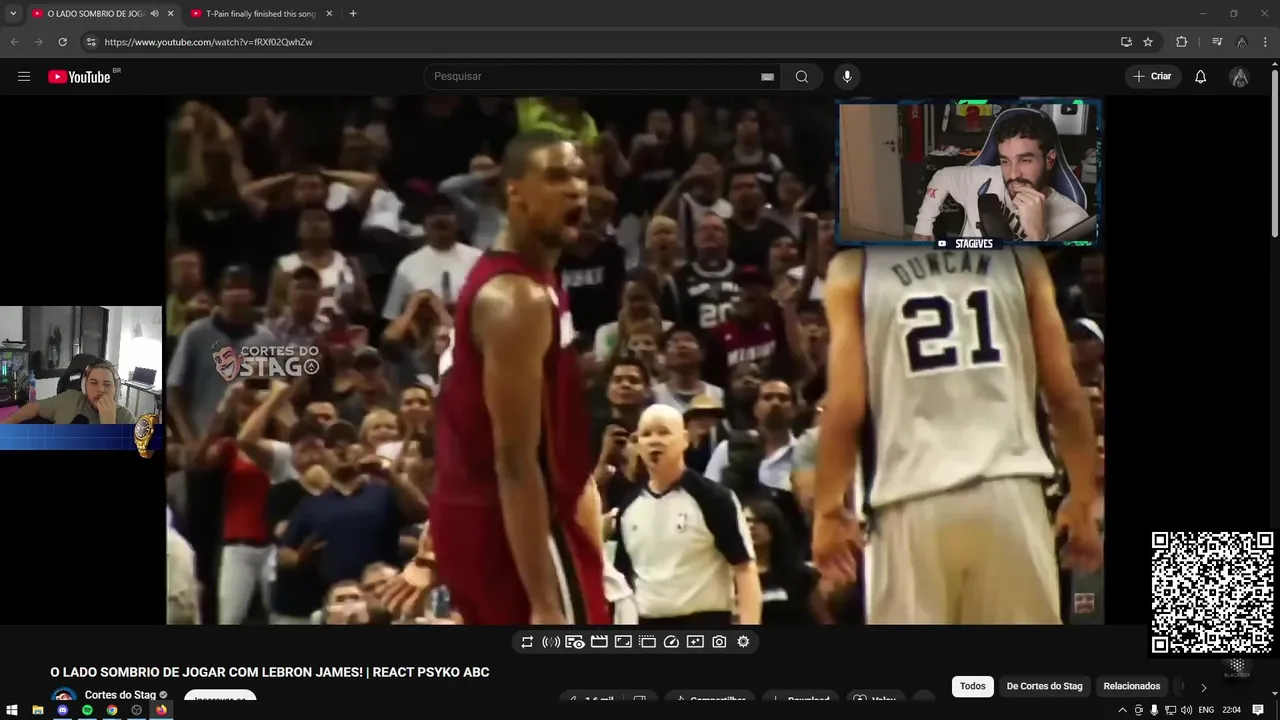The width and height of the screenshot is (1280, 720).
Task: Focus the Pesquisar search field
Action: [603, 77]
